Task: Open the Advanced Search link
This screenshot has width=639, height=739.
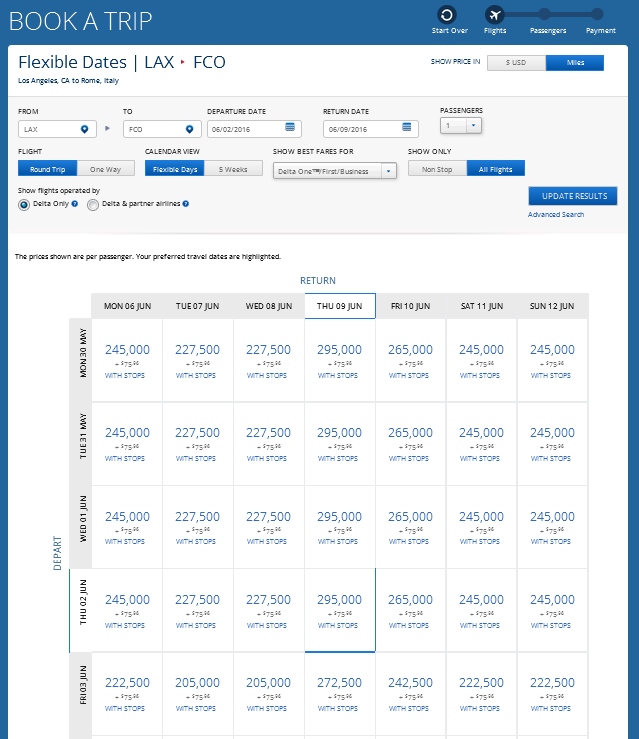Action: [x=556, y=215]
